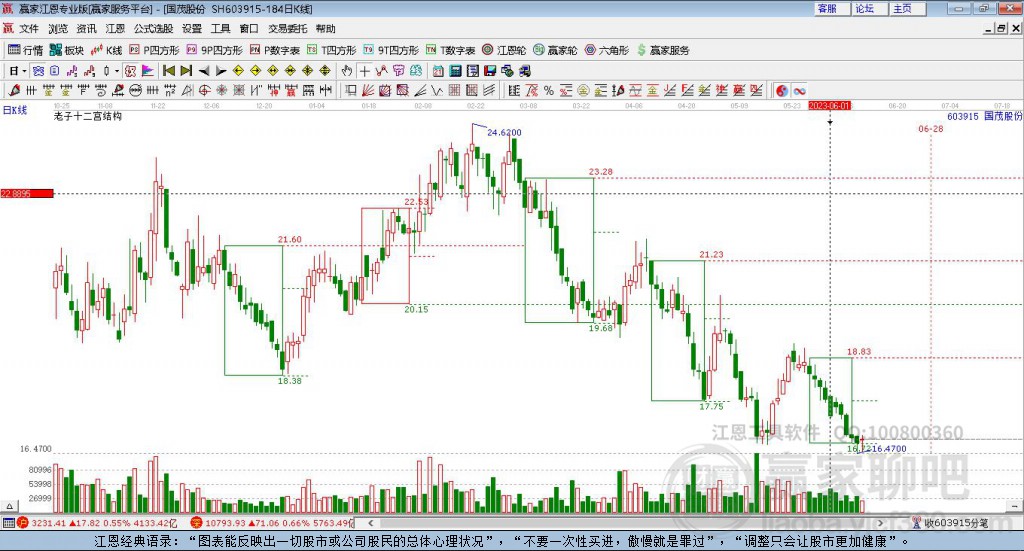Click scroll-right arrow on horizontal scrollbar
1024x551 pixels.
point(880,523)
